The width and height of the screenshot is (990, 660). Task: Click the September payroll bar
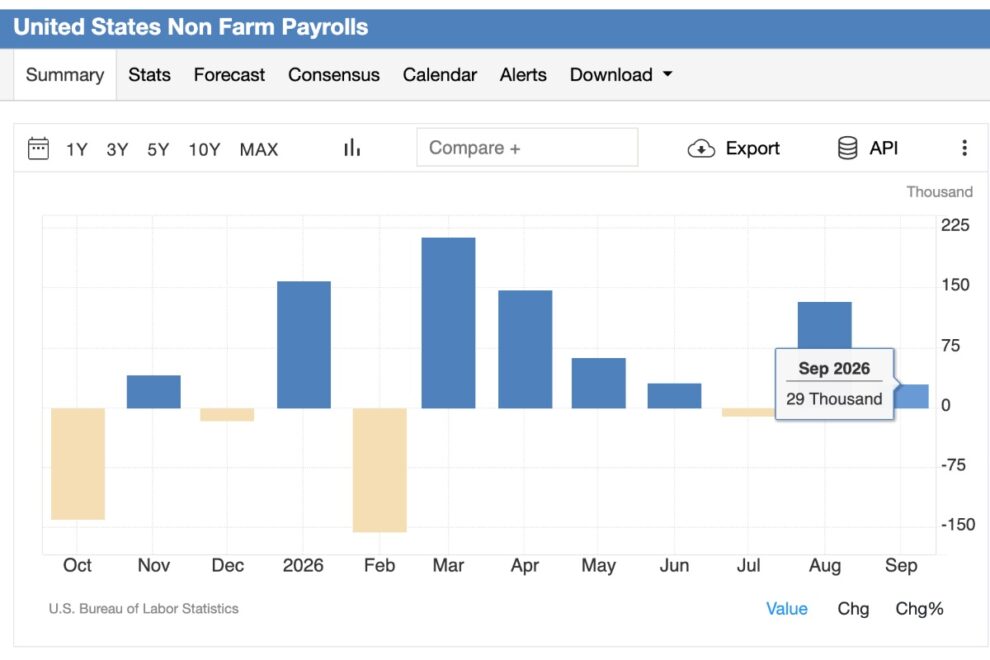coord(912,396)
